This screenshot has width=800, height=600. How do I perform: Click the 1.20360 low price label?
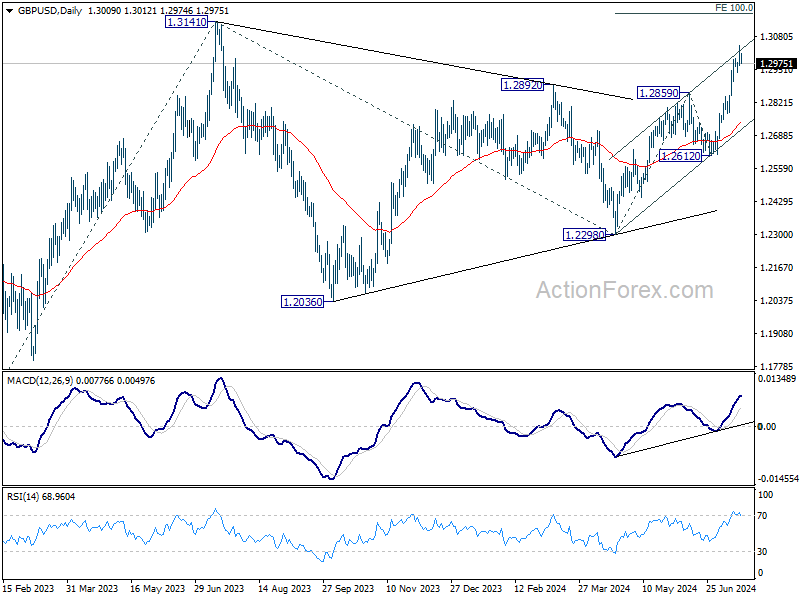303,302
